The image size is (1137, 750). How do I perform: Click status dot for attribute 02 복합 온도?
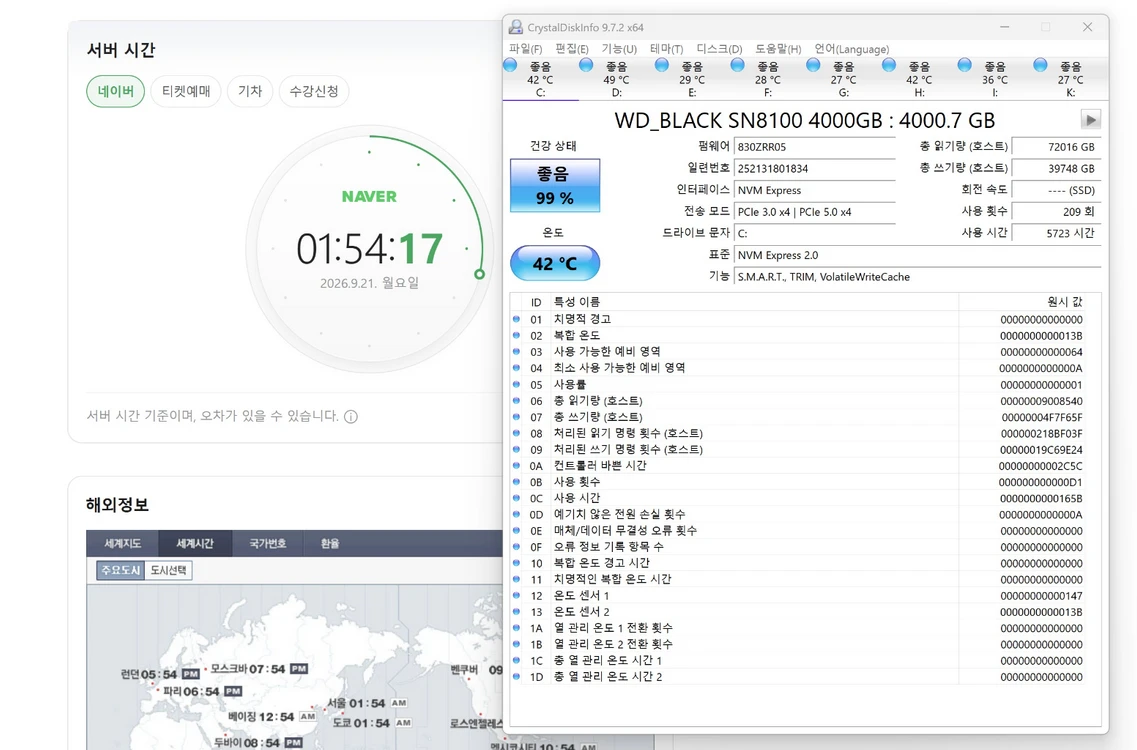(x=516, y=335)
